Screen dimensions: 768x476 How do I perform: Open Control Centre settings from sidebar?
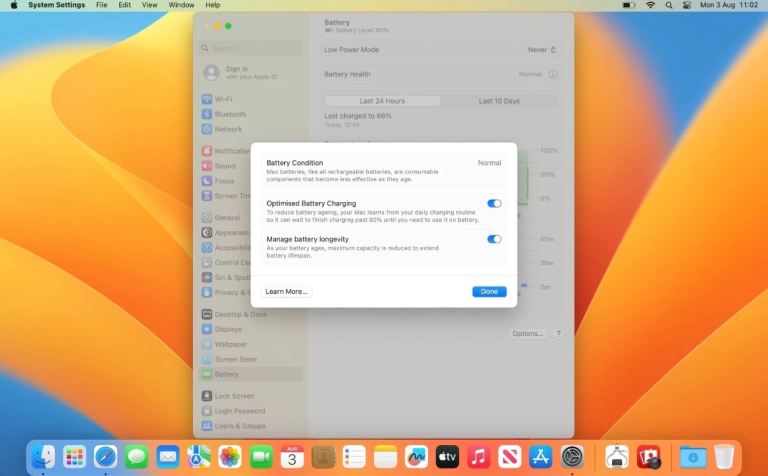tap(226, 262)
